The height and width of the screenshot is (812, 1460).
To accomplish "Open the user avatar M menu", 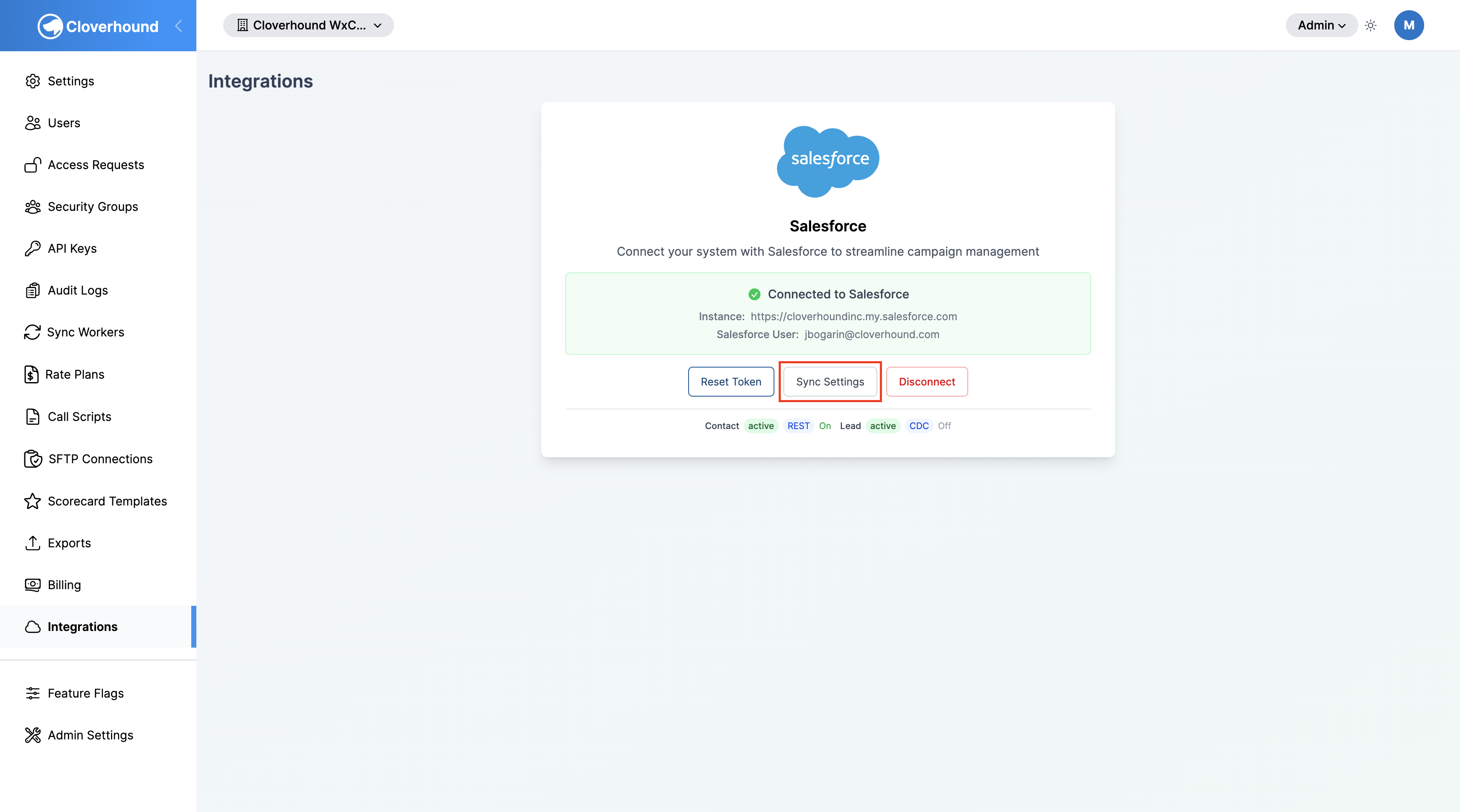I will point(1408,26).
